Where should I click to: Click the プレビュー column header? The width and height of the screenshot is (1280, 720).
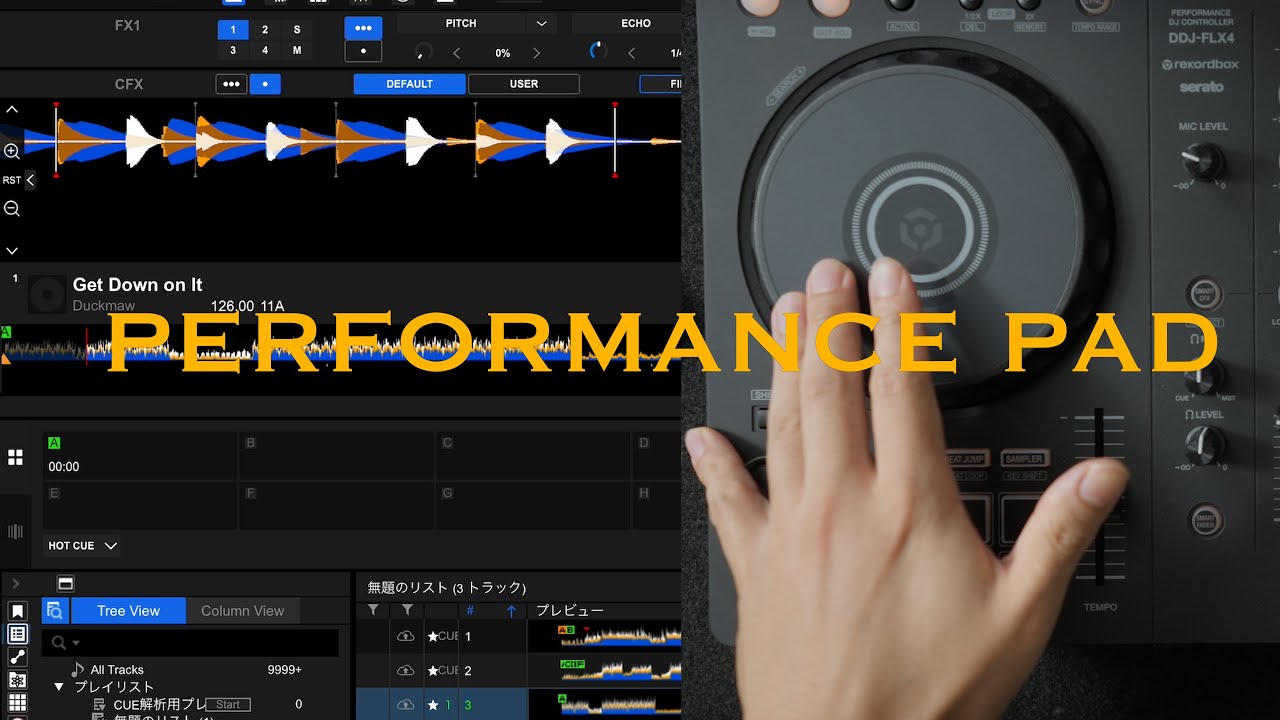coord(570,611)
